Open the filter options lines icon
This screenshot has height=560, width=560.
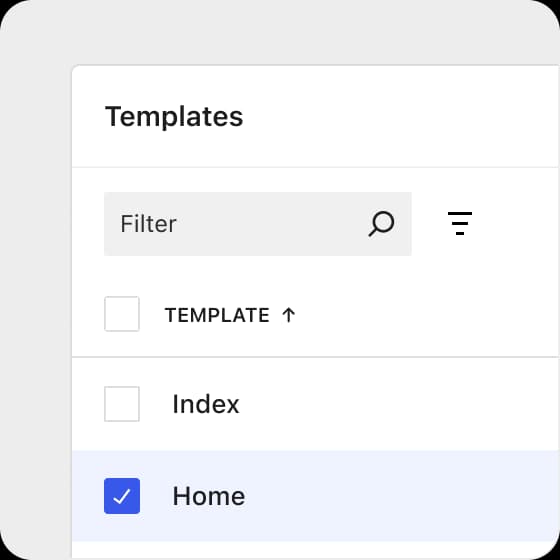click(460, 223)
